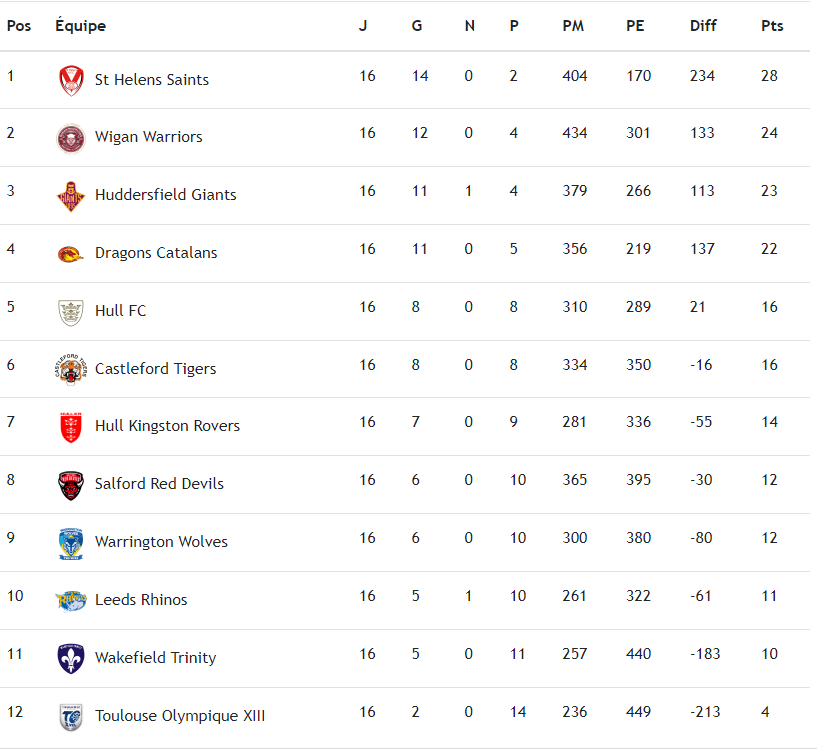Click the Dragons Catalans logo

click(71, 254)
